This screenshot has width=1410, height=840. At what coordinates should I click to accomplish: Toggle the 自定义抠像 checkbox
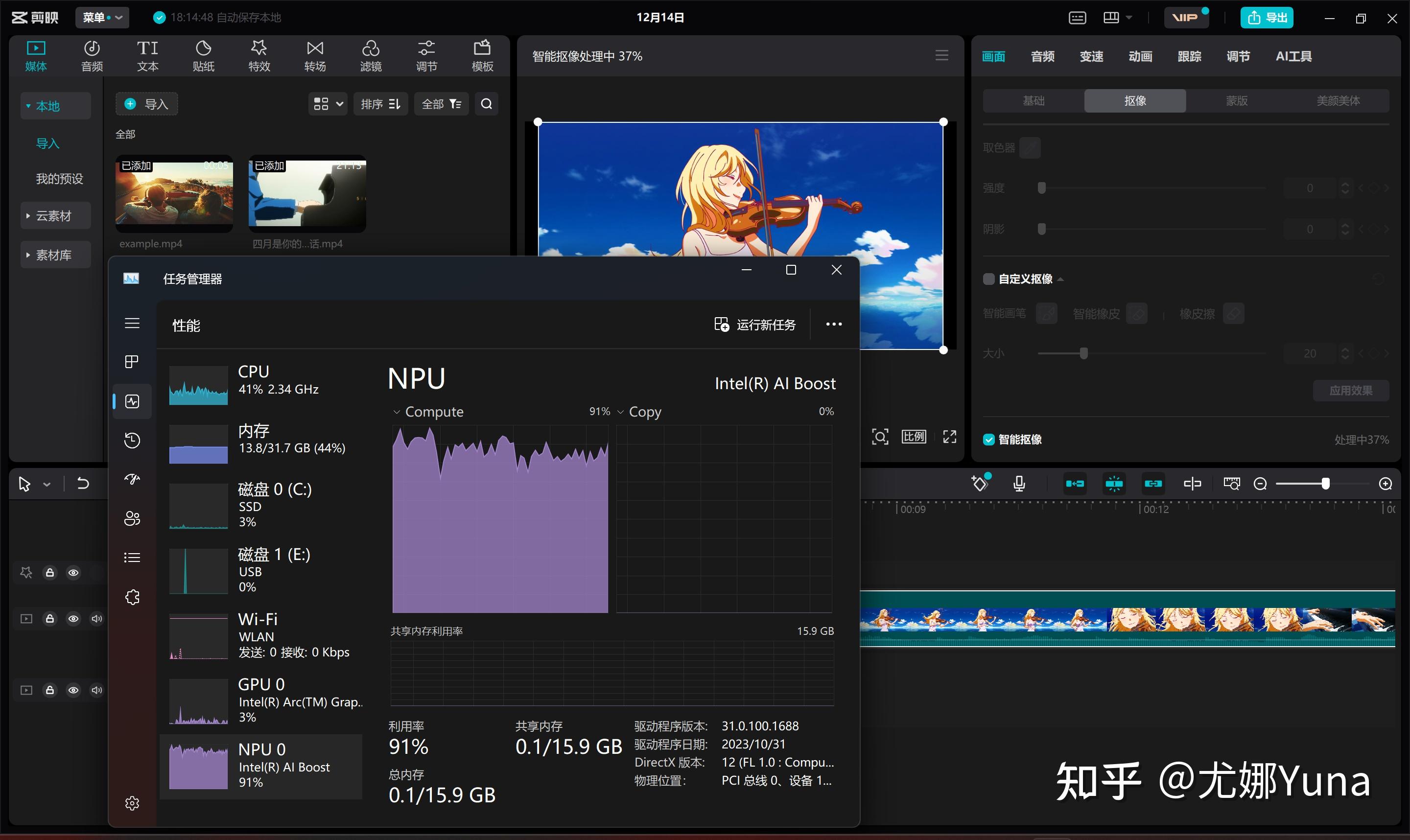pos(988,279)
